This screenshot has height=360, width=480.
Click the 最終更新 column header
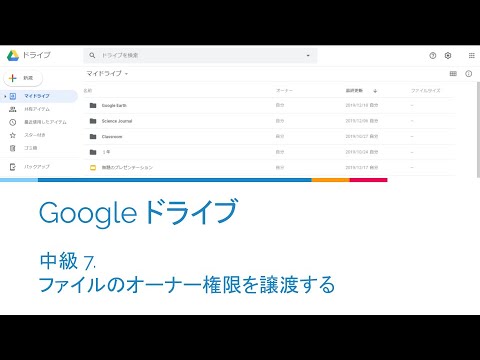click(354, 91)
